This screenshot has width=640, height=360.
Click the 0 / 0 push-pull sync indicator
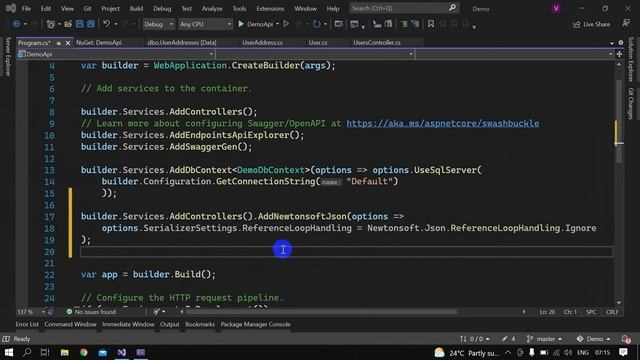coord(474,339)
